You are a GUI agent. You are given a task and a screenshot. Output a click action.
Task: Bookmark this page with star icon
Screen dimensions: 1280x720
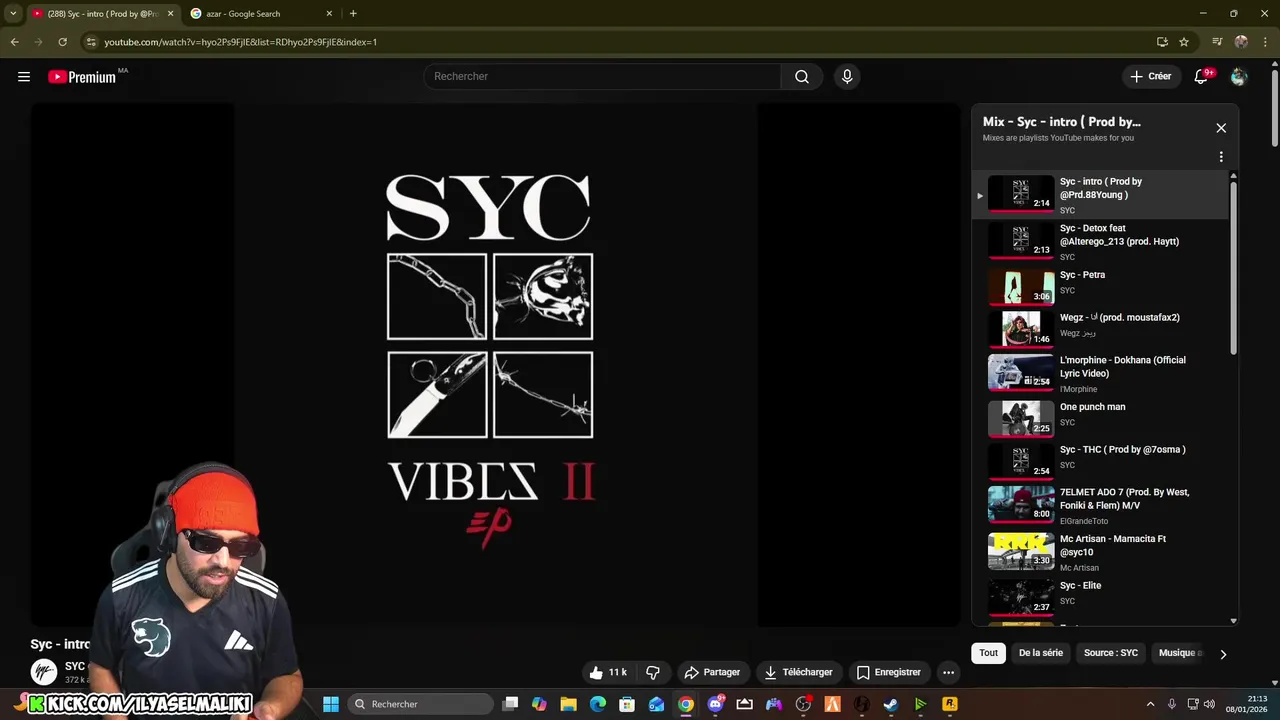[1184, 42]
